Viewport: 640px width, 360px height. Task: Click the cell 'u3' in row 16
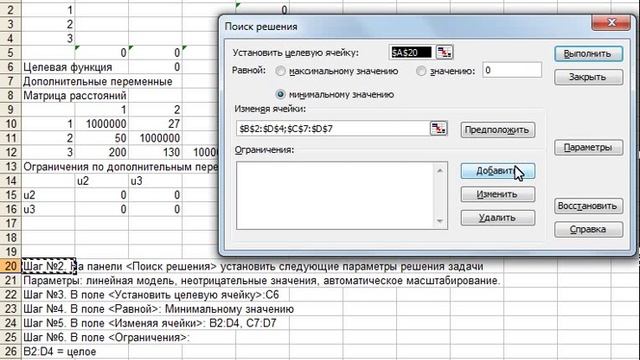[x=48, y=209]
